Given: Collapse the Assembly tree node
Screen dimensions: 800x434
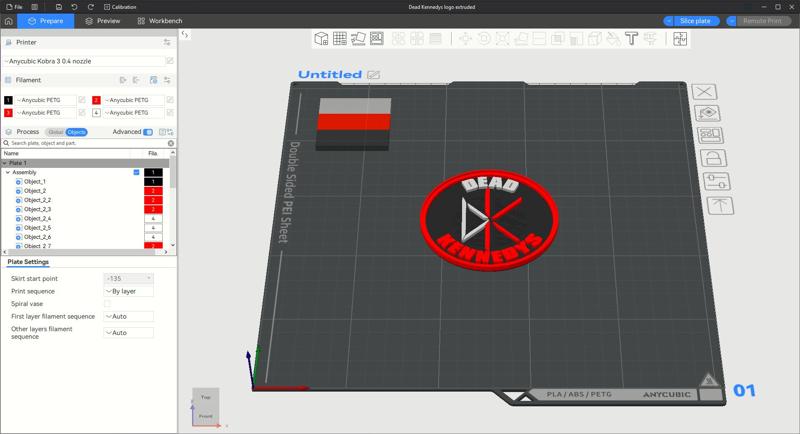Looking at the screenshot, I should click(8, 172).
